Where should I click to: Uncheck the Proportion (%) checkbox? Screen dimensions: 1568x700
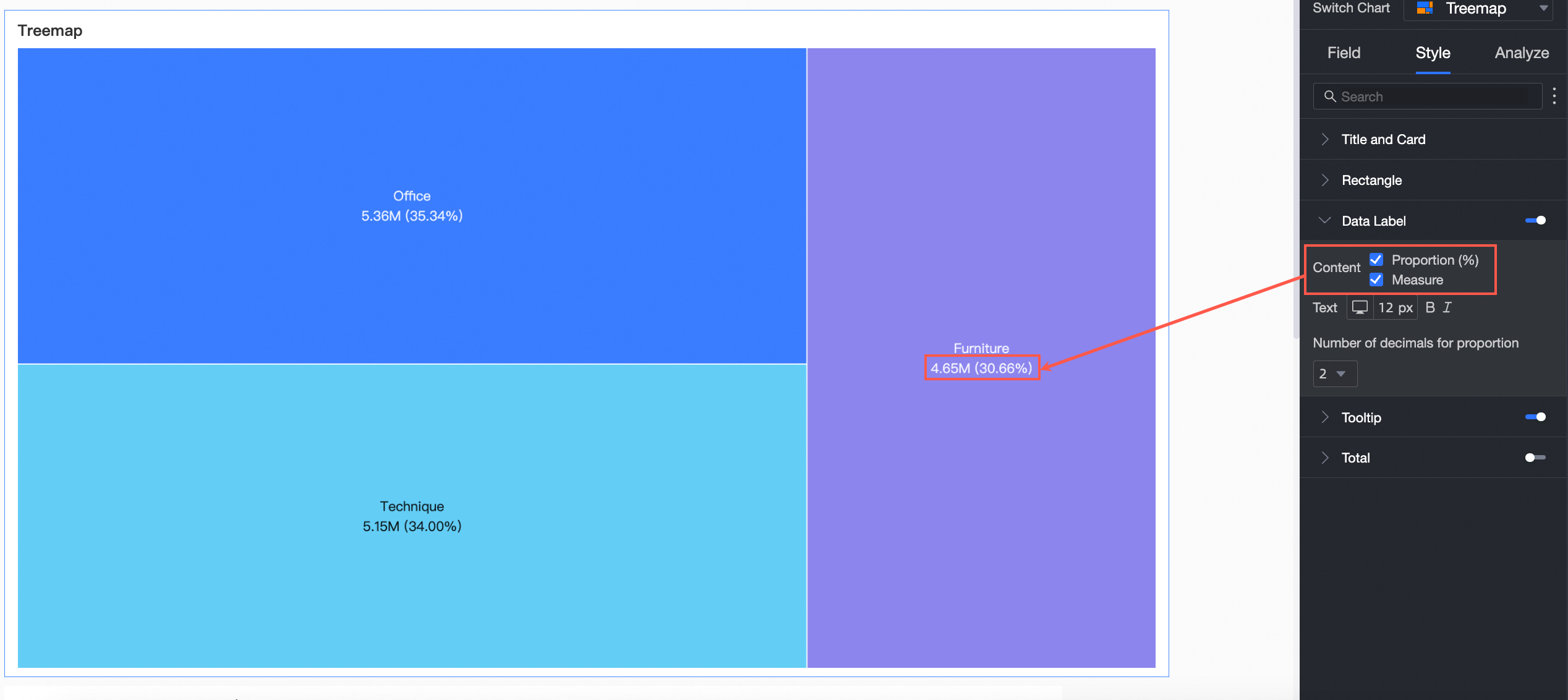1376,260
